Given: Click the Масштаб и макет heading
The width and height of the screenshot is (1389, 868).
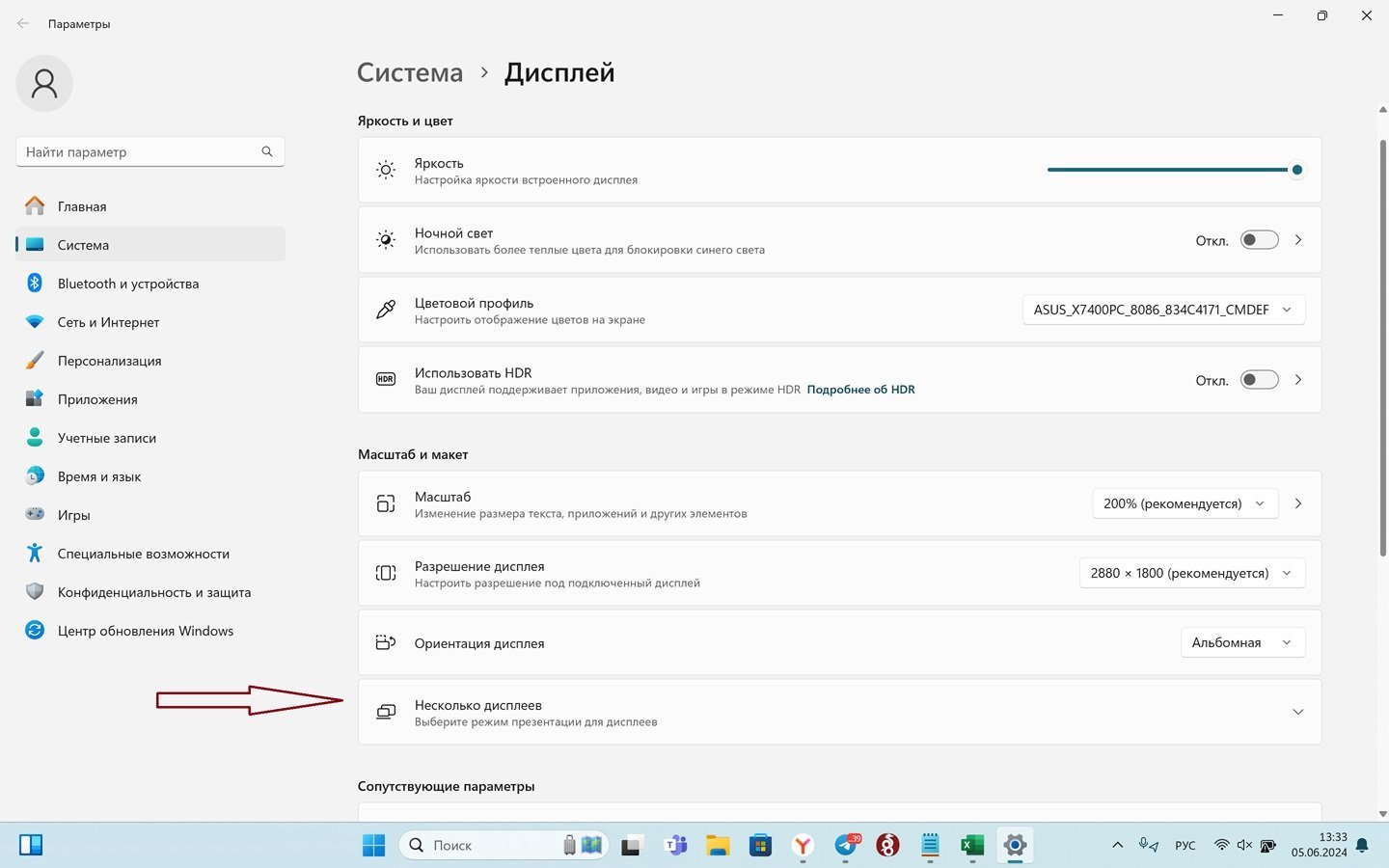Looking at the screenshot, I should (x=413, y=454).
